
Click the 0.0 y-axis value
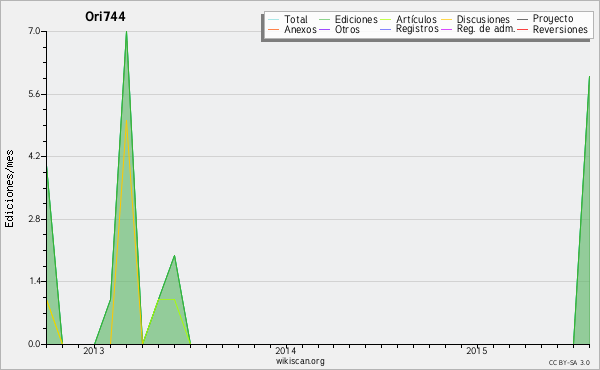(x=34, y=344)
